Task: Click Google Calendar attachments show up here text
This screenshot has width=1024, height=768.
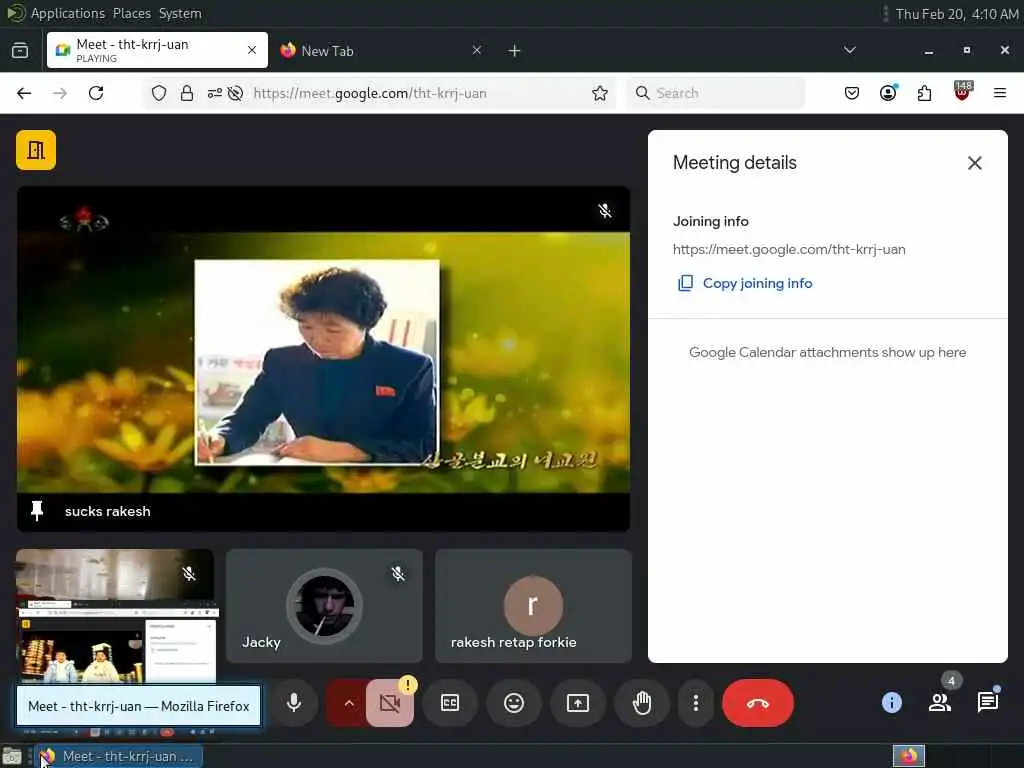Action: click(x=827, y=353)
